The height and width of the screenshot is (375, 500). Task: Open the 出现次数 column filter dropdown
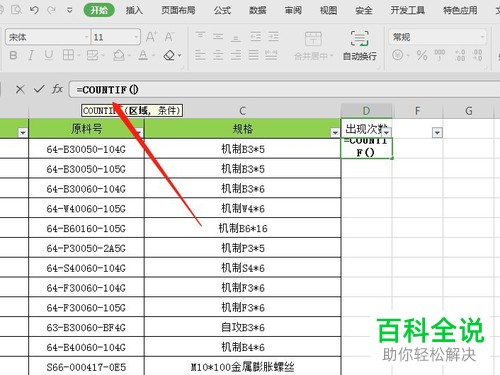(x=387, y=132)
